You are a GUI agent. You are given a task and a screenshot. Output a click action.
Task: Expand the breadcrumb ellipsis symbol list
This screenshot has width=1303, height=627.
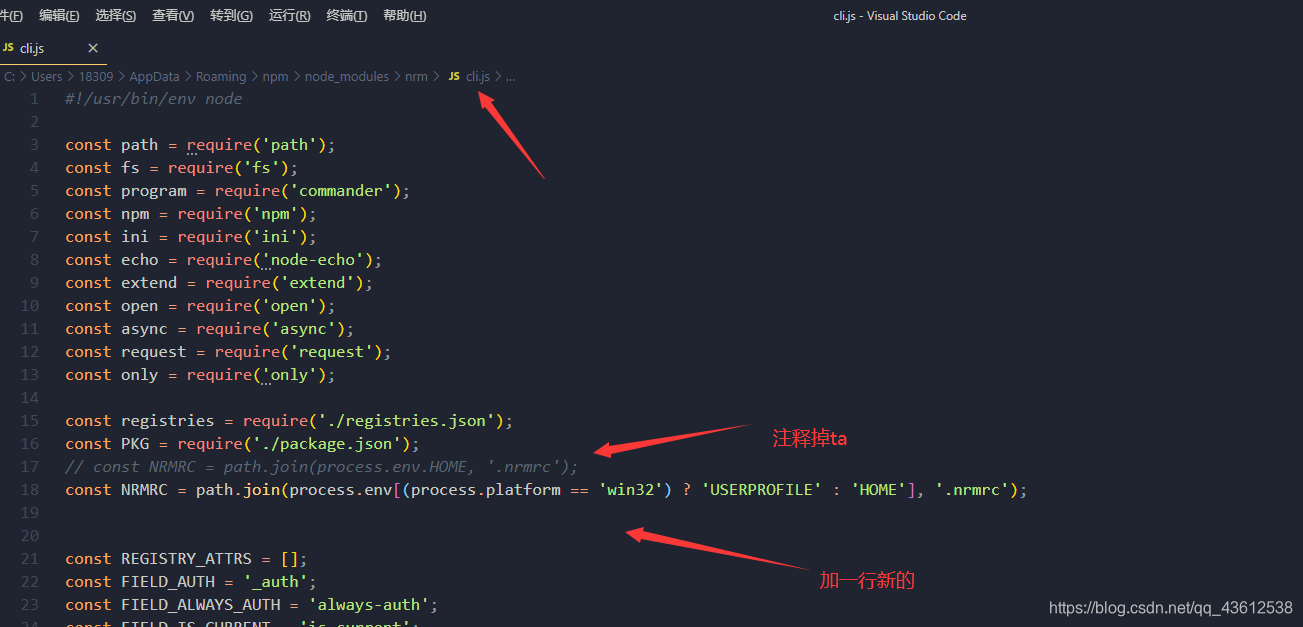(x=511, y=76)
